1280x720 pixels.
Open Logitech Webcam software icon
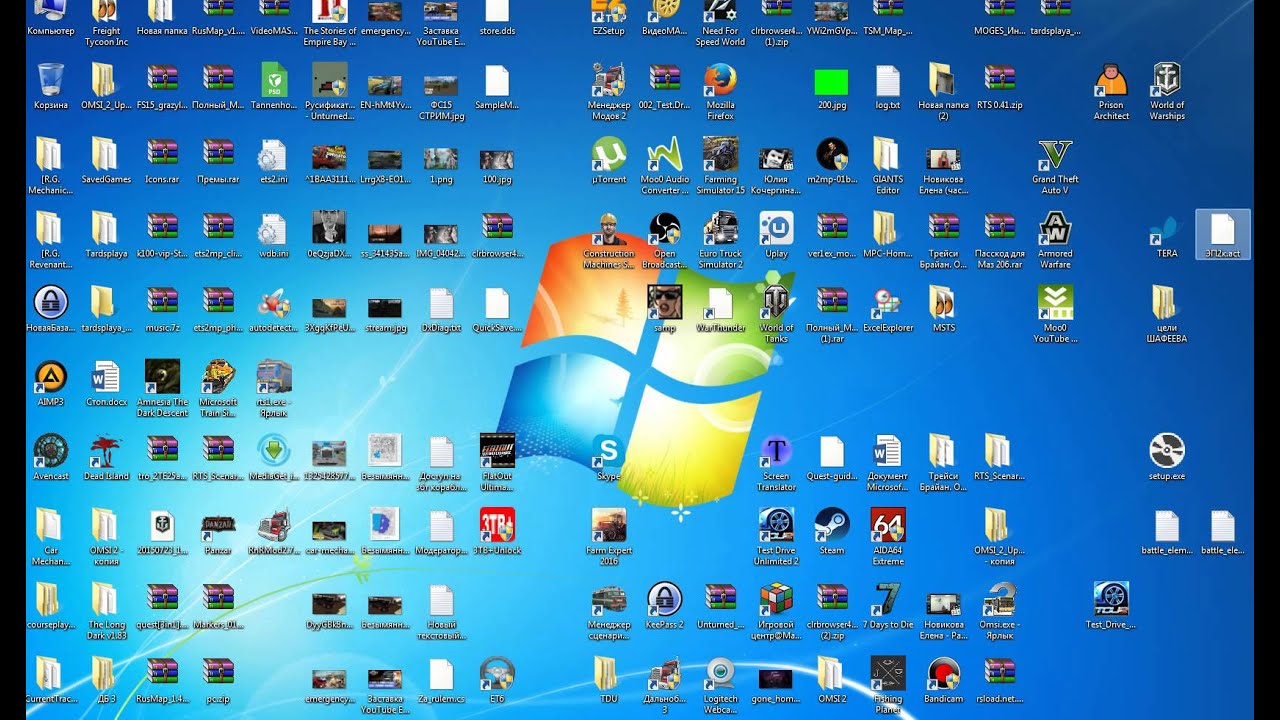pos(720,685)
